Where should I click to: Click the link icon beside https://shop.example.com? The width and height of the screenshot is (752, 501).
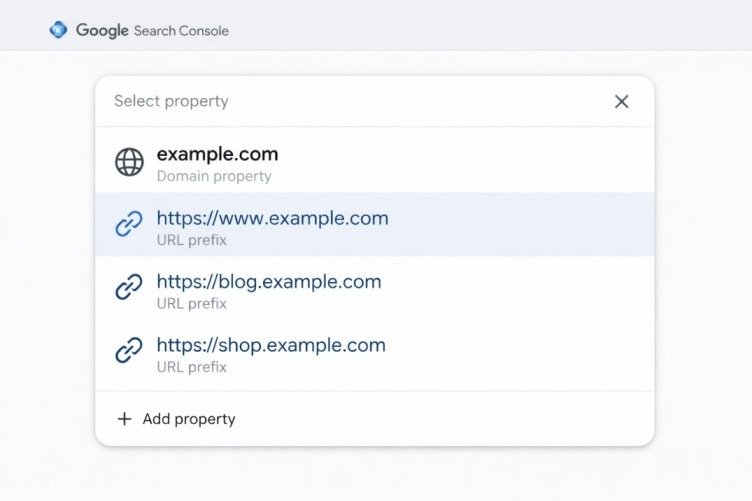(129, 351)
